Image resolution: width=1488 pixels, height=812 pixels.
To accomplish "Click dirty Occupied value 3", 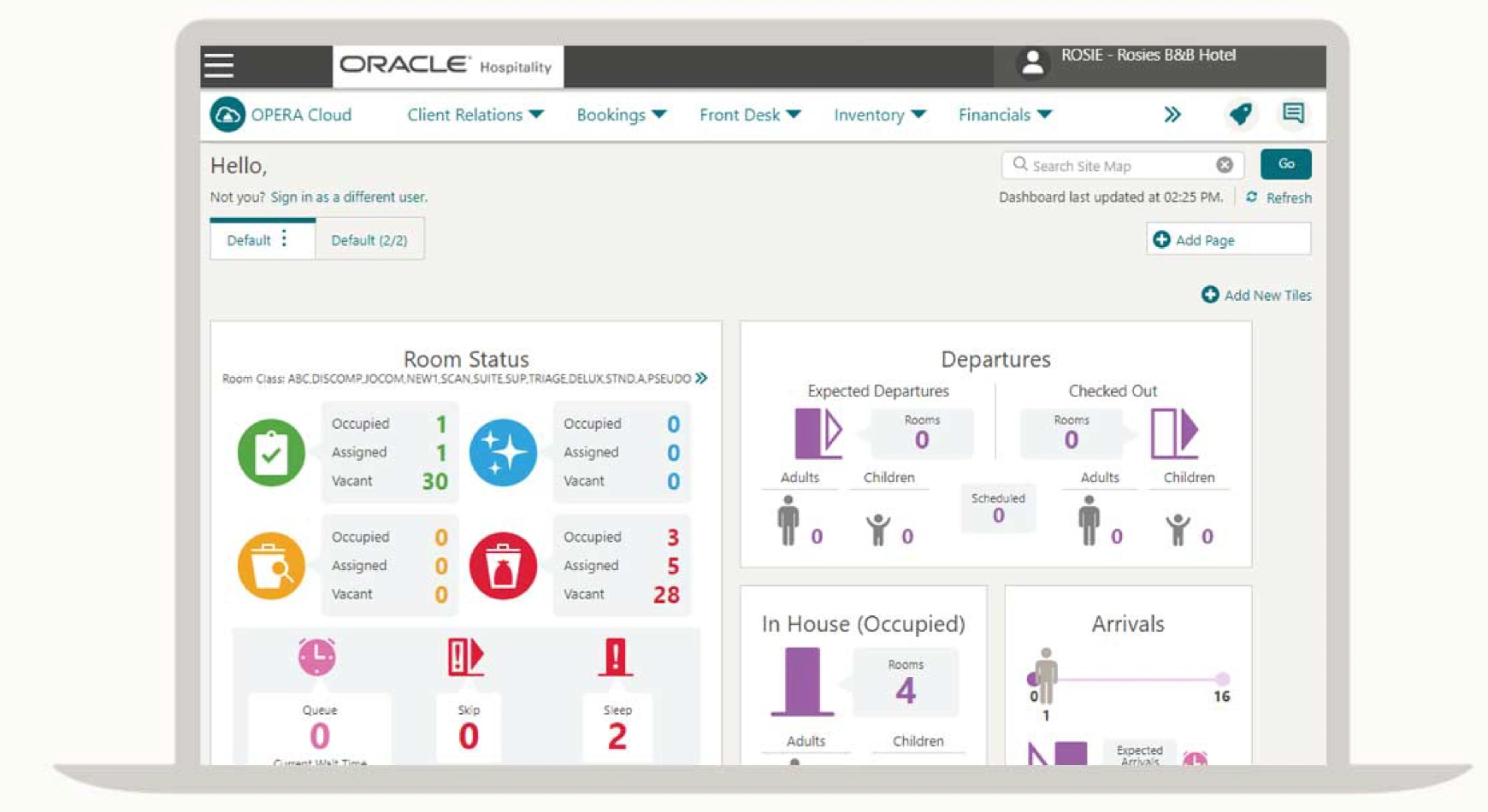I will coord(673,537).
